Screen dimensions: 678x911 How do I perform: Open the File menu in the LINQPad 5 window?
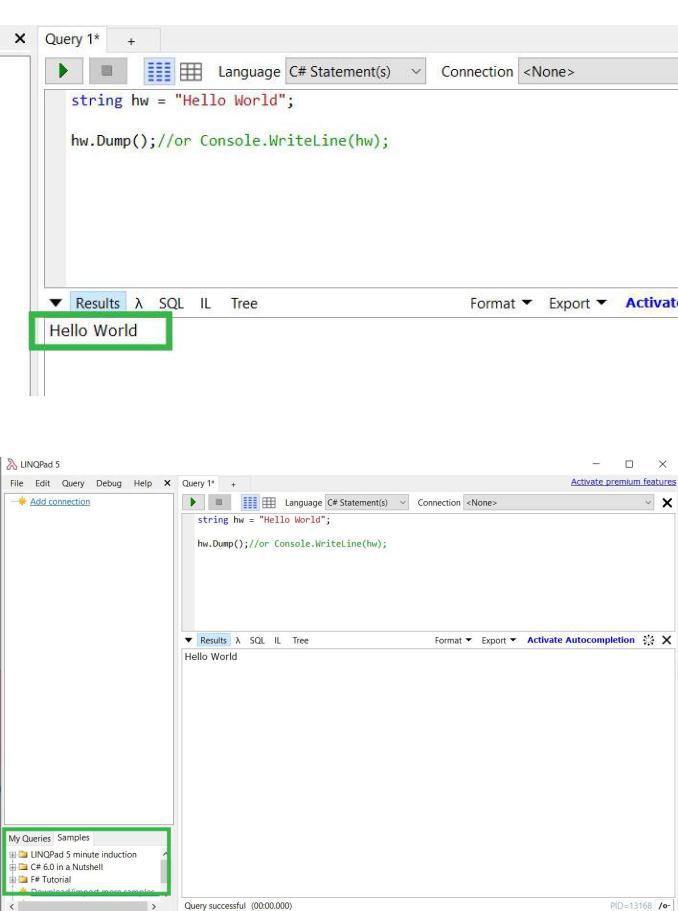(x=17, y=483)
